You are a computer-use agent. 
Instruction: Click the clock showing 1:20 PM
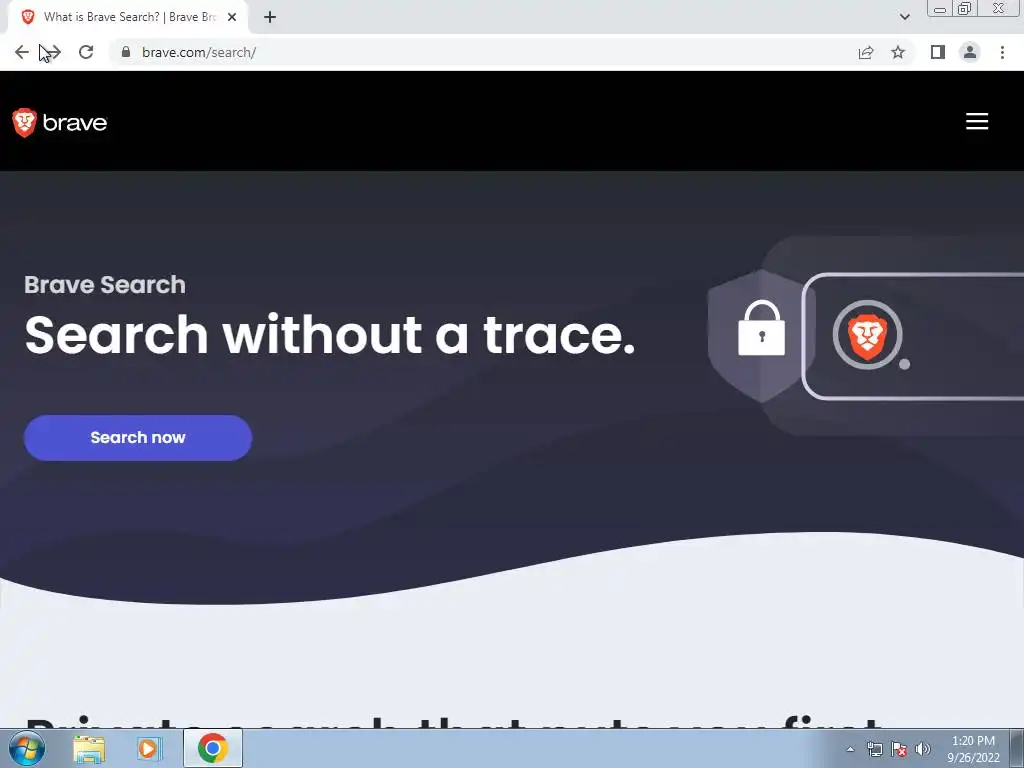[x=973, y=749]
